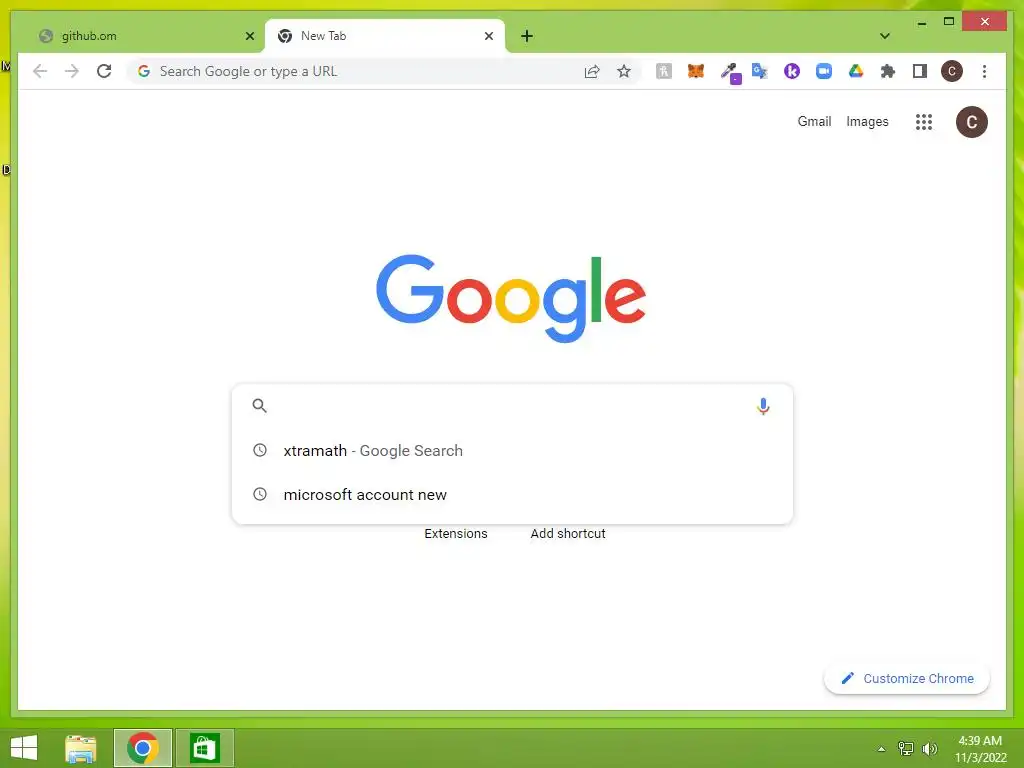Image resolution: width=1024 pixels, height=768 pixels.
Task: Click the browser back arrow
Action: (40, 71)
